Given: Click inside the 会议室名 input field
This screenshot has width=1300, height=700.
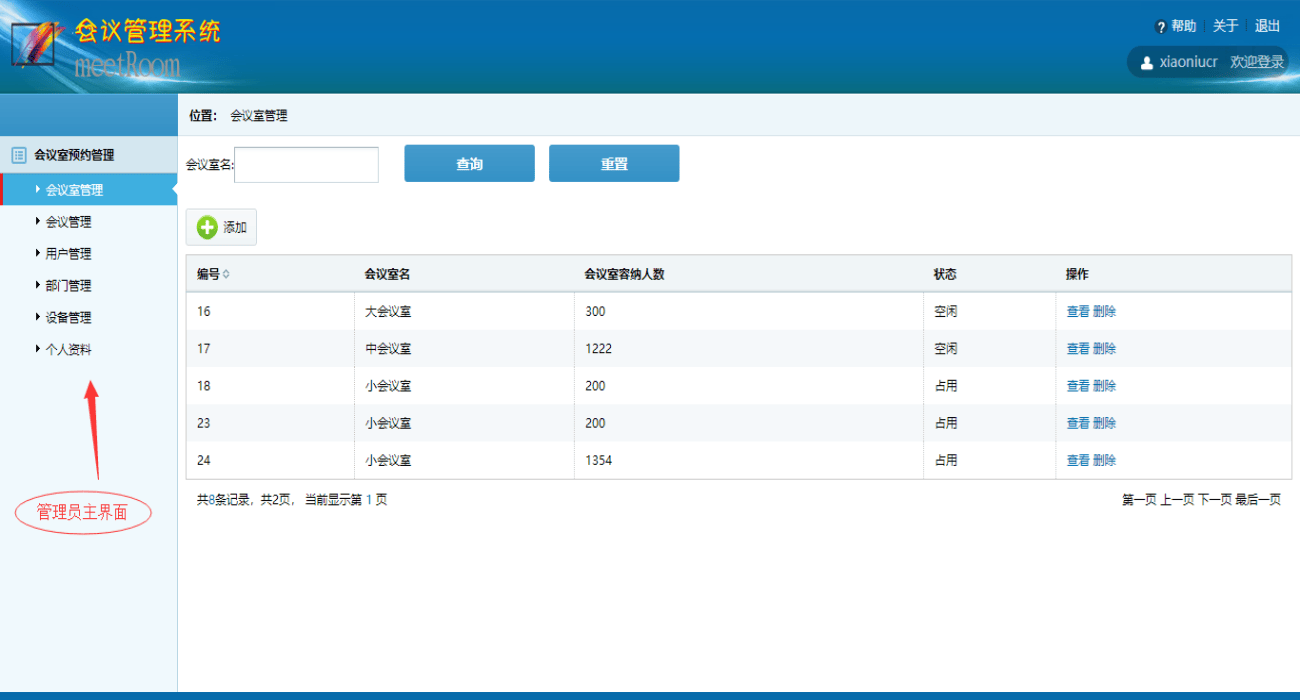Looking at the screenshot, I should 306,163.
